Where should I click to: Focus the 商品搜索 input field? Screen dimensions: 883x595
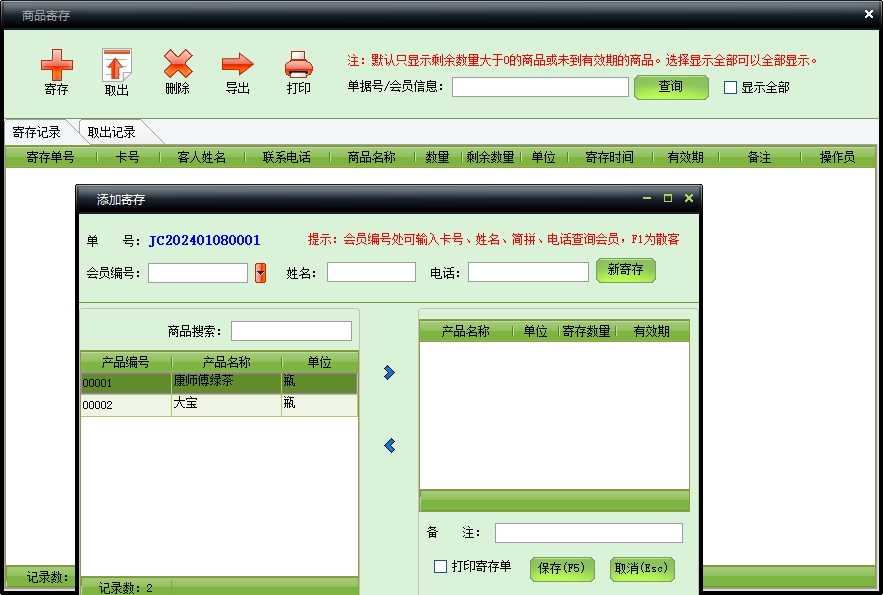291,331
